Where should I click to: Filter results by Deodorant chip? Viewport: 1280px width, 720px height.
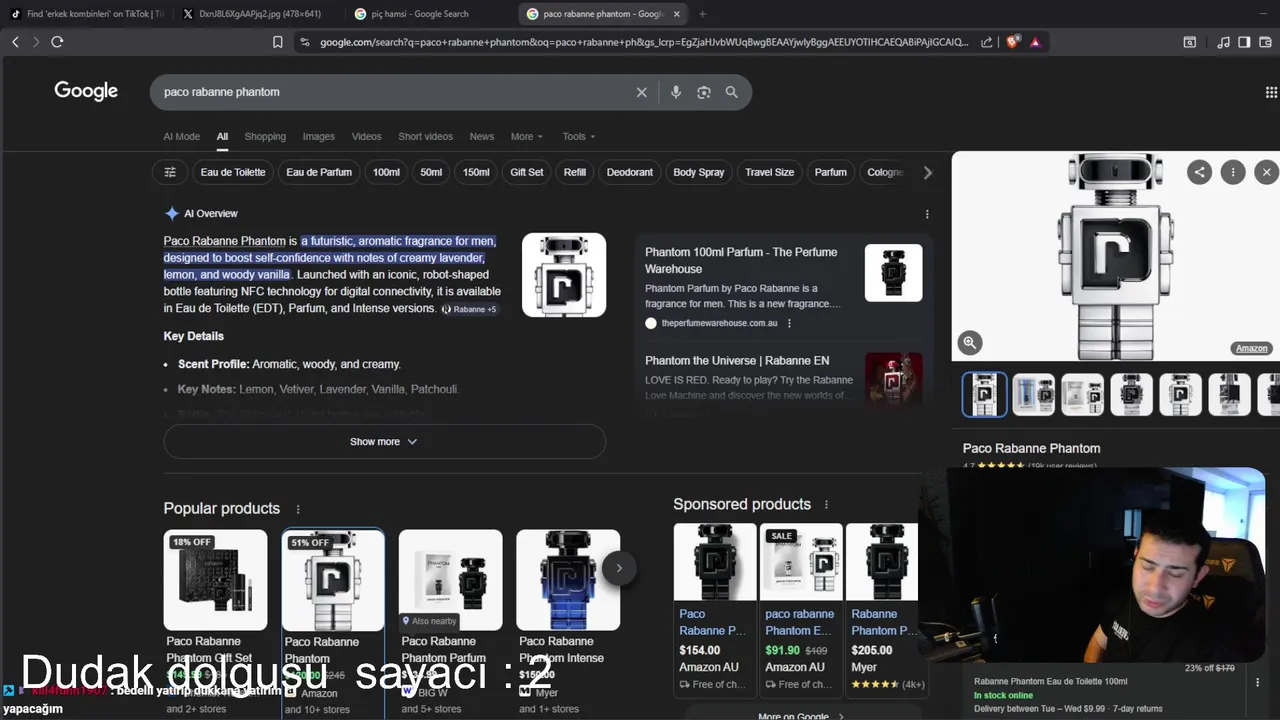coord(630,172)
